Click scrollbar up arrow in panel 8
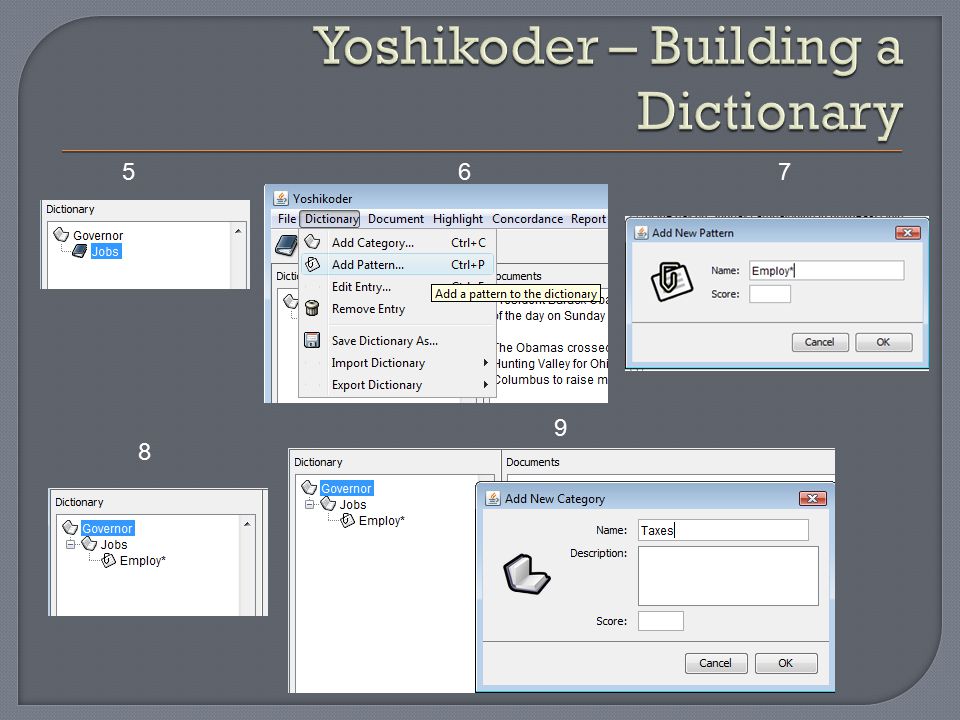The width and height of the screenshot is (960, 720). point(247,523)
